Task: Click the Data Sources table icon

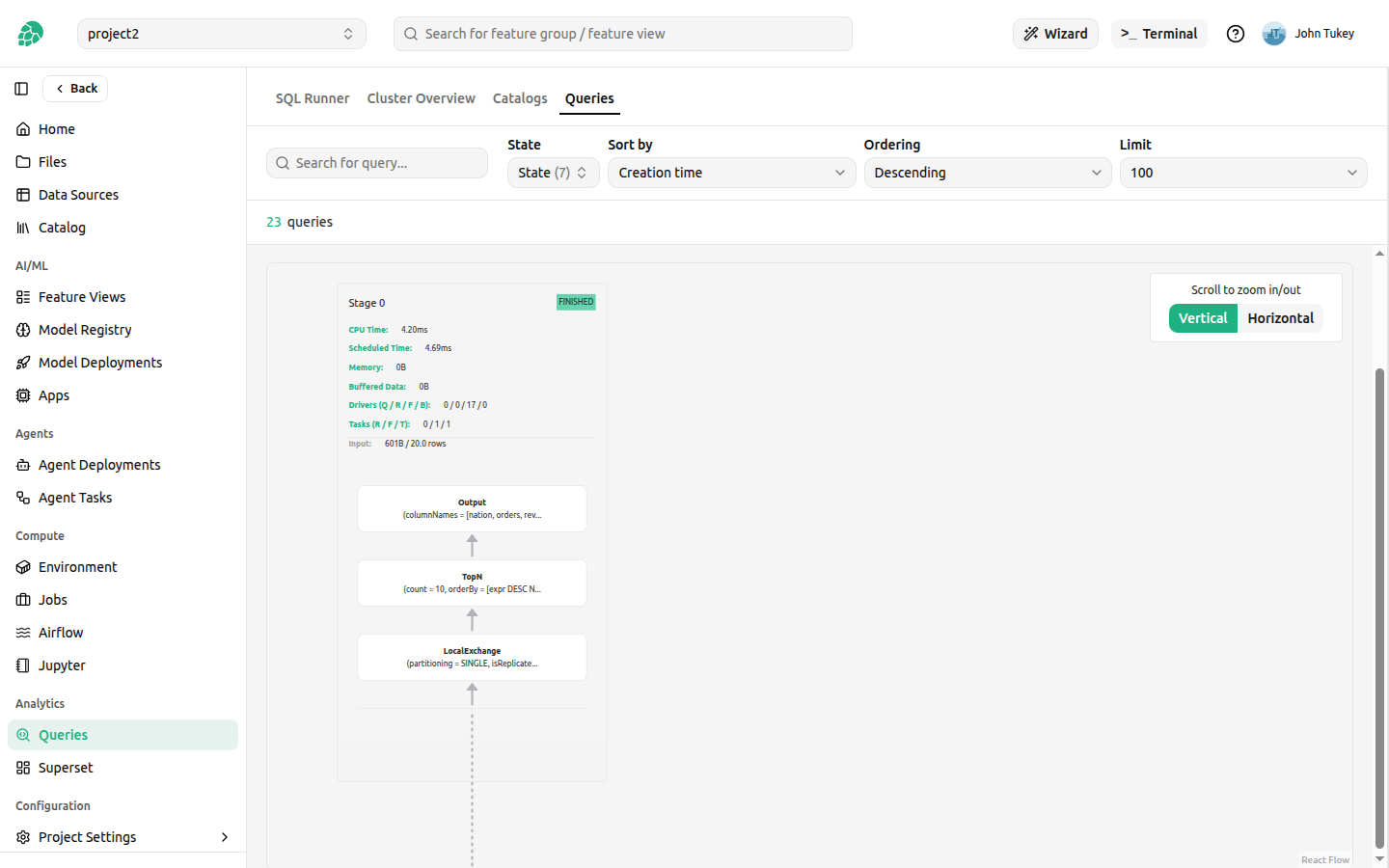Action: pos(23,195)
